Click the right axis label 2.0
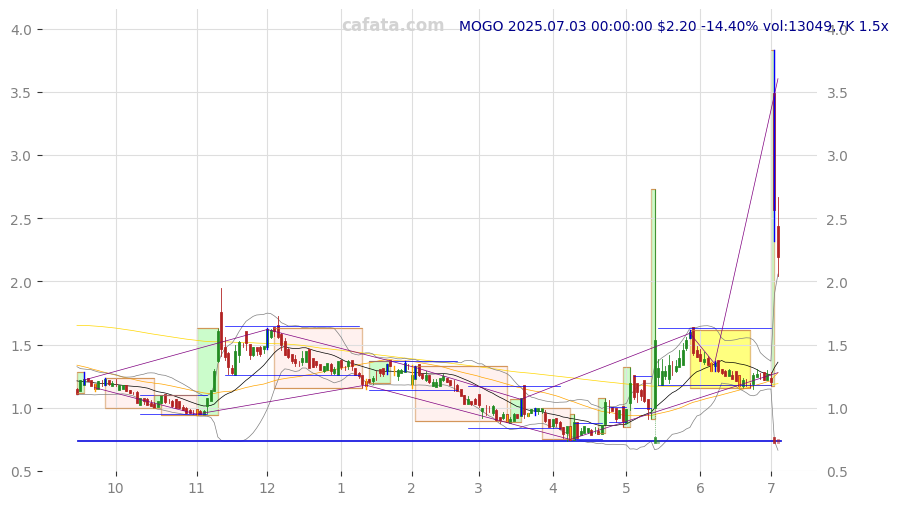The width and height of the screenshot is (898, 505). coord(837,283)
